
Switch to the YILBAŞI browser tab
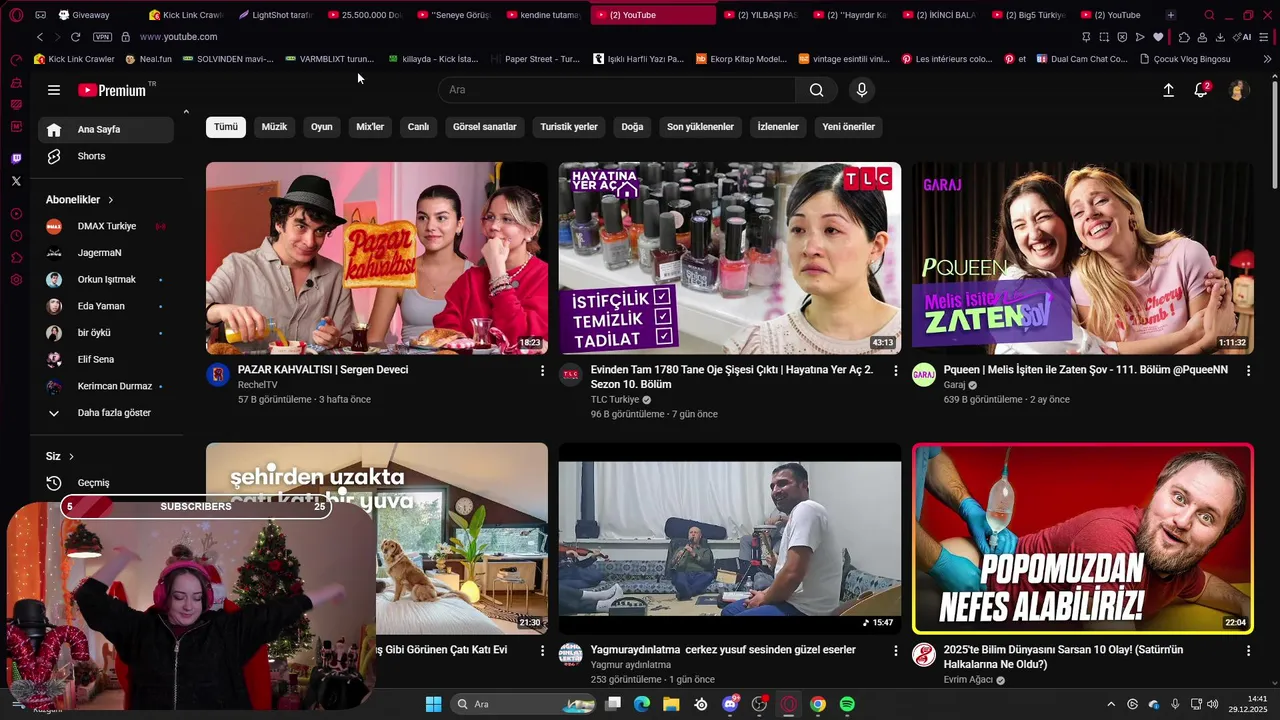[762, 15]
